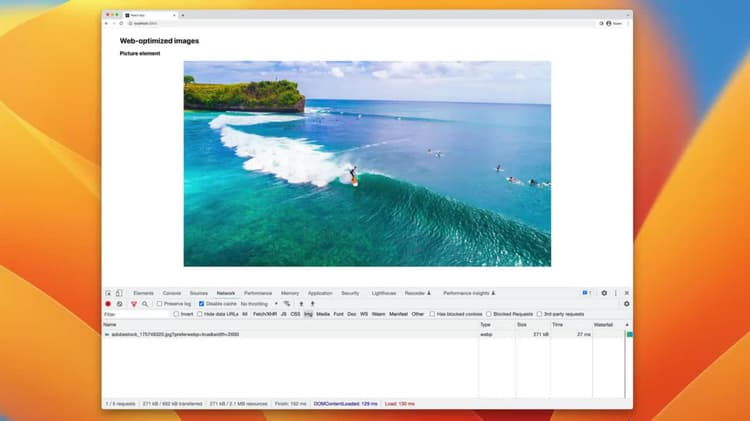Image resolution: width=750 pixels, height=421 pixels.
Task: Open the Performance tab
Action: pyautogui.click(x=258, y=293)
